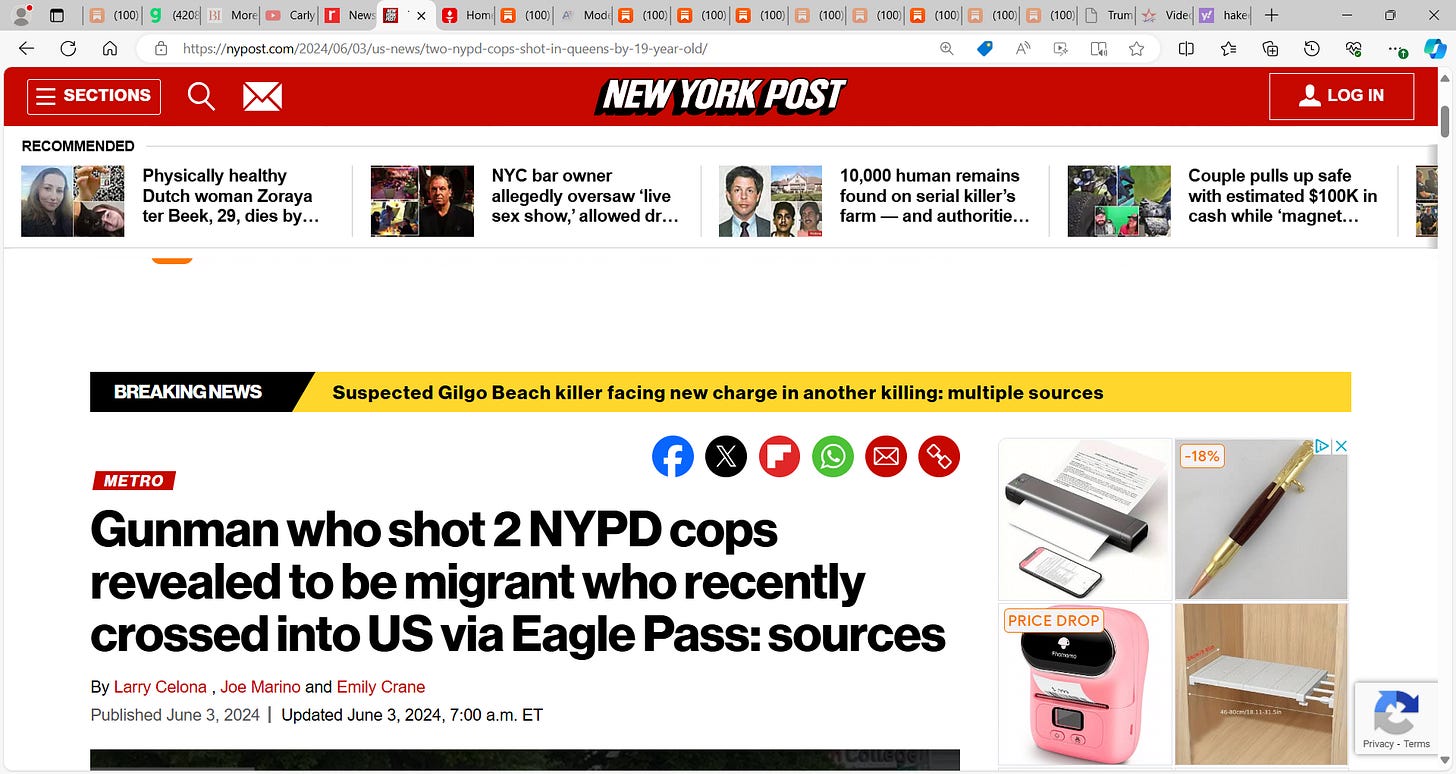Switch to the Yahoo 'hake' tab

[x=1224, y=15]
